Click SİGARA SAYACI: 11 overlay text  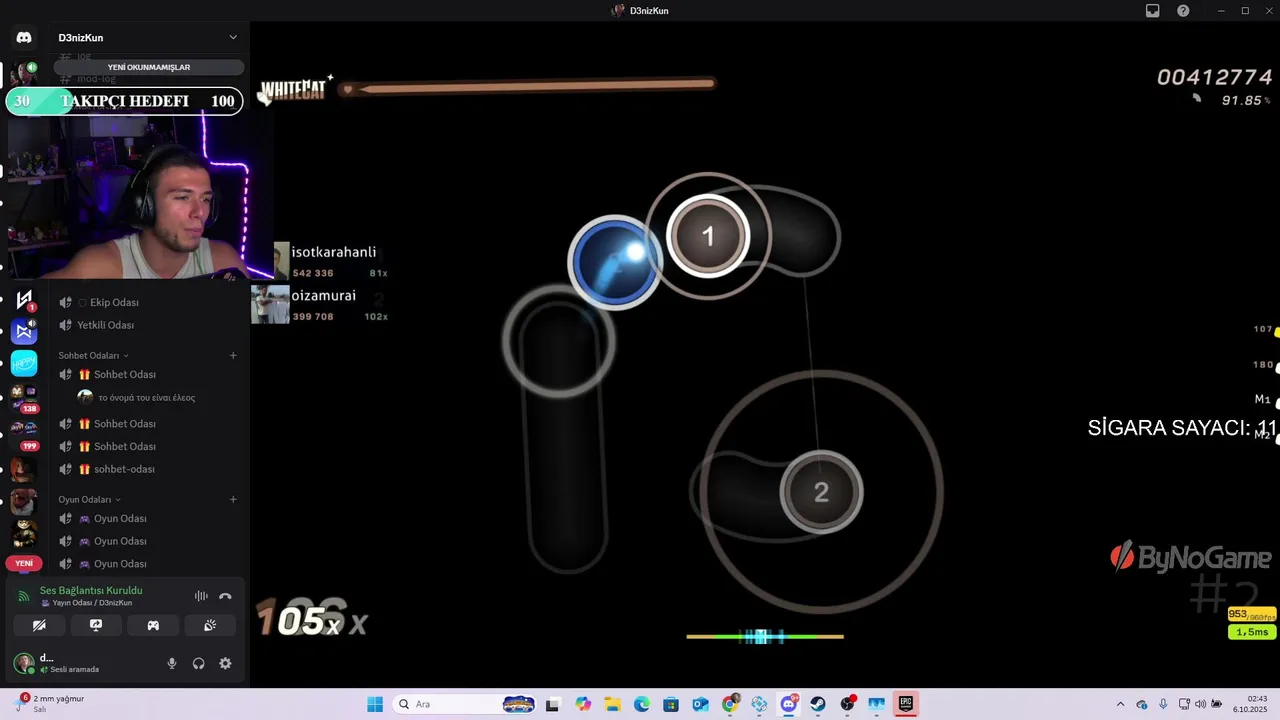pos(1182,428)
